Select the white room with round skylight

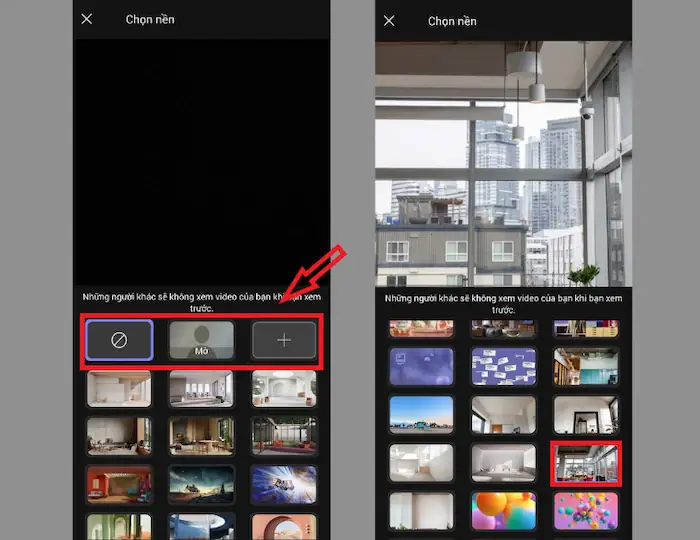[284, 388]
